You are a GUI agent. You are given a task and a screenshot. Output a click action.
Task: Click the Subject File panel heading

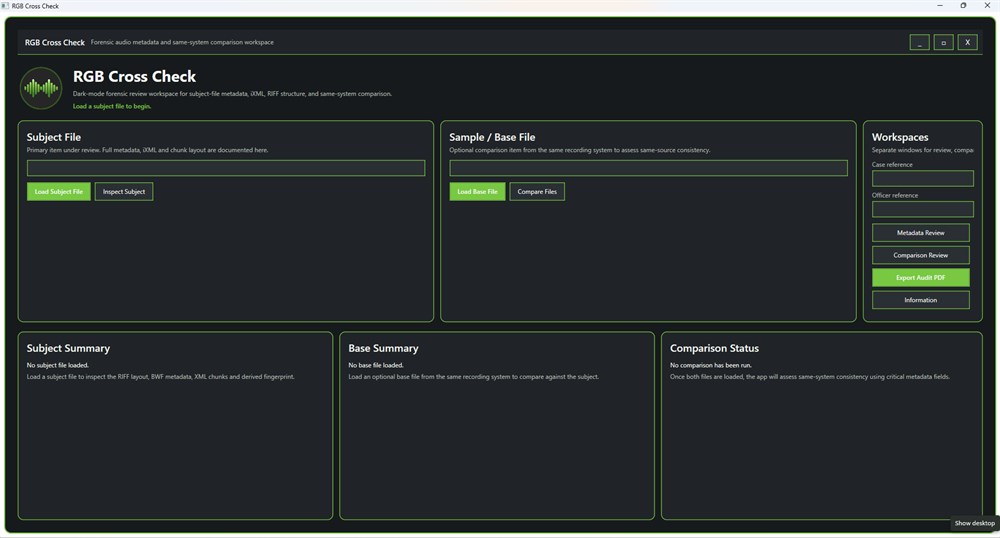[x=54, y=137]
